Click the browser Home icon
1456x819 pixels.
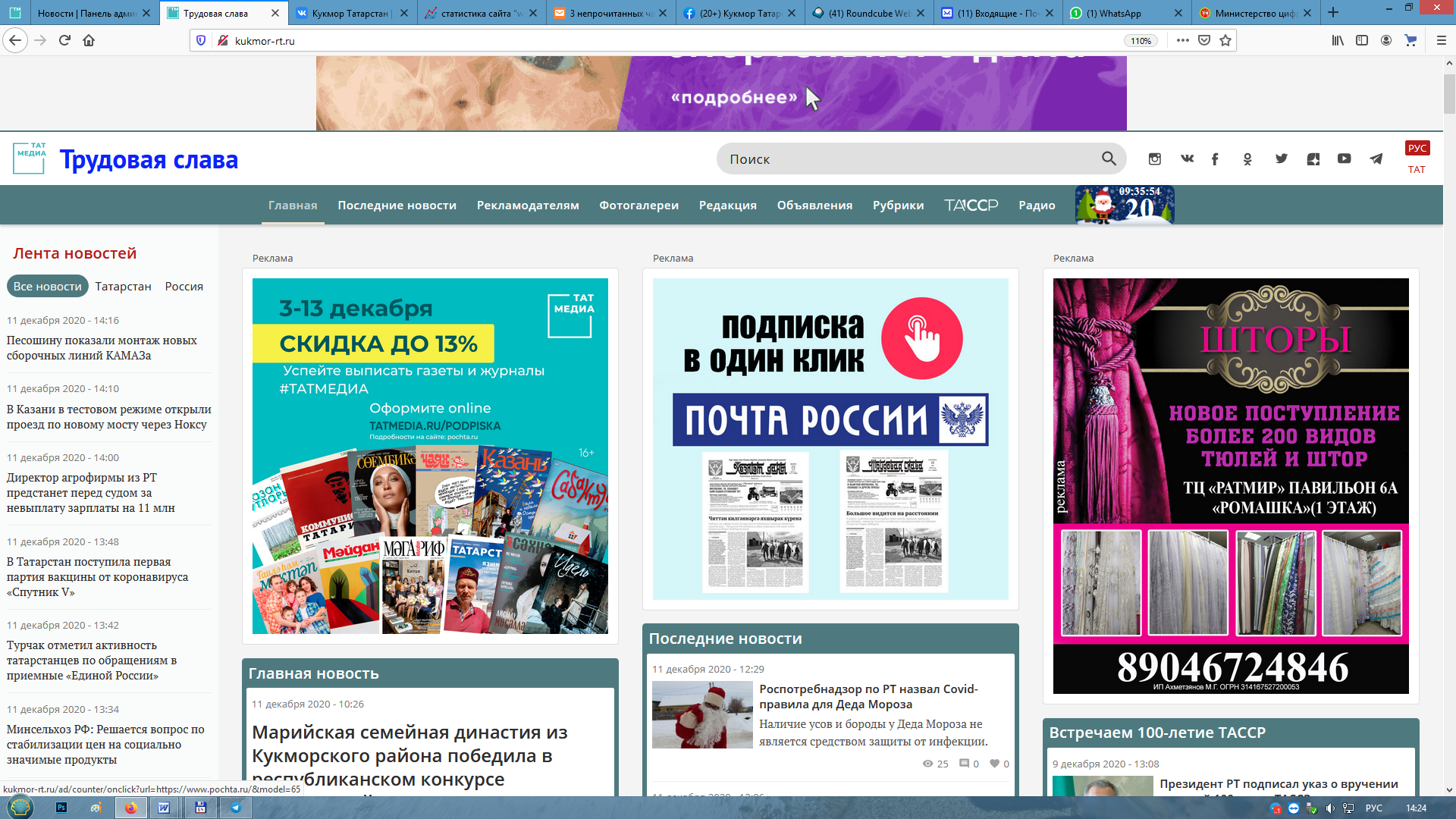coord(89,40)
